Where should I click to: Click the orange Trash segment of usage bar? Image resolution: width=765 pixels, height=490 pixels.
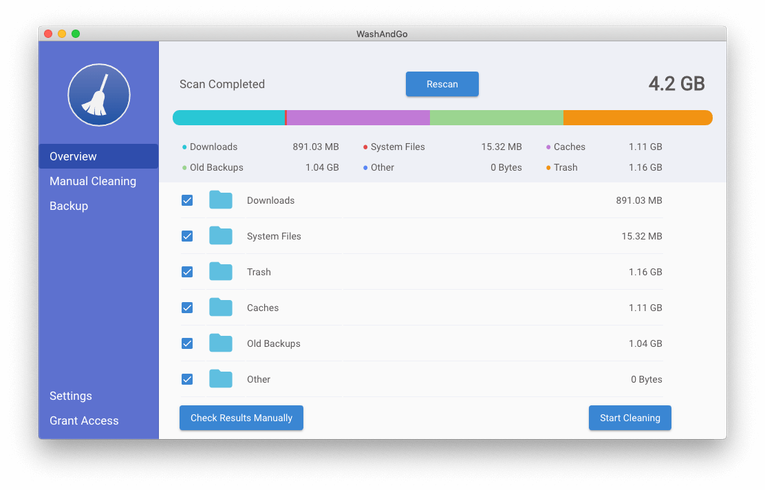coord(638,118)
